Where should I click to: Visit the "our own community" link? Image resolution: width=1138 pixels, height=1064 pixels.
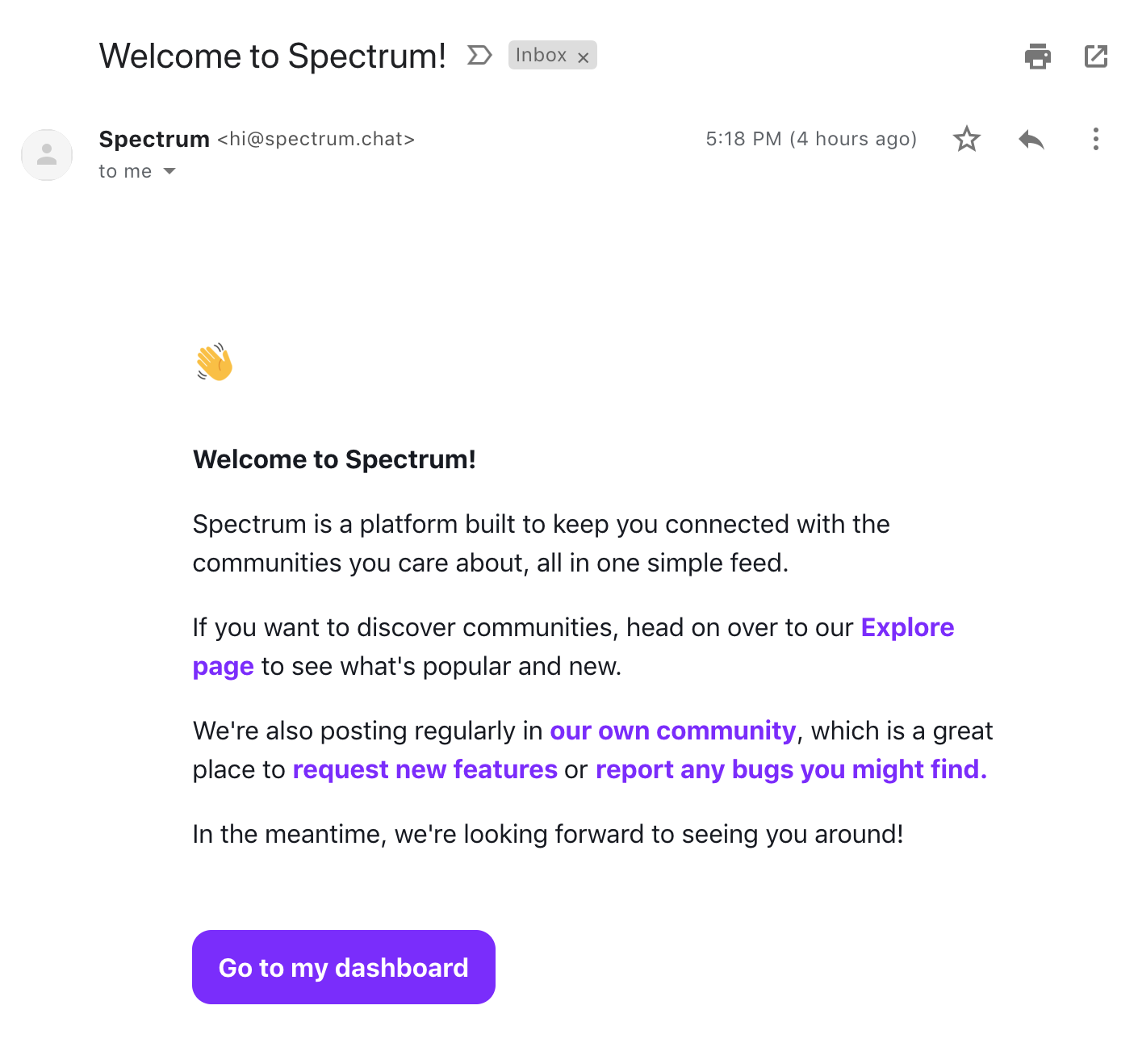[x=672, y=731]
